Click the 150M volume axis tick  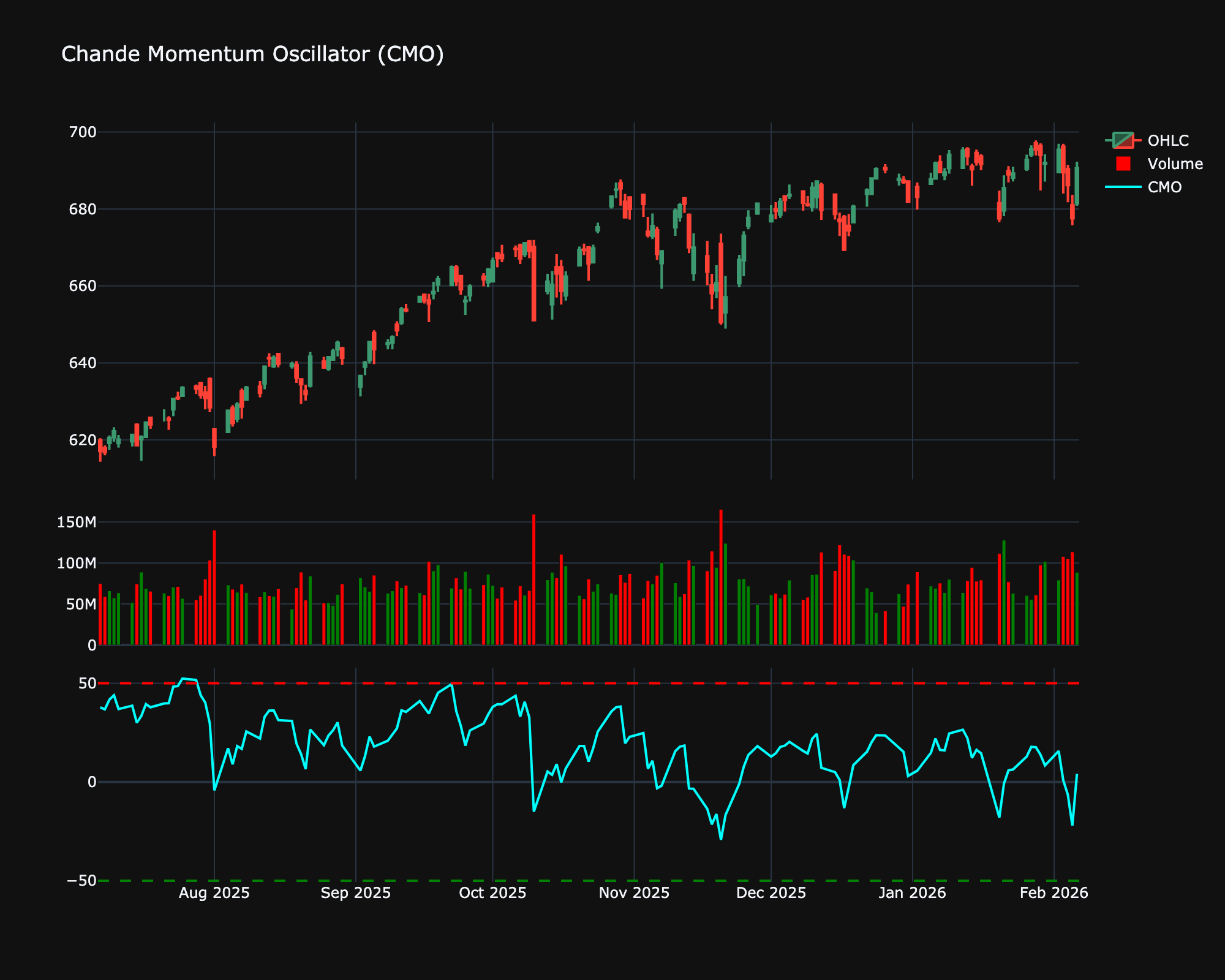77,522
